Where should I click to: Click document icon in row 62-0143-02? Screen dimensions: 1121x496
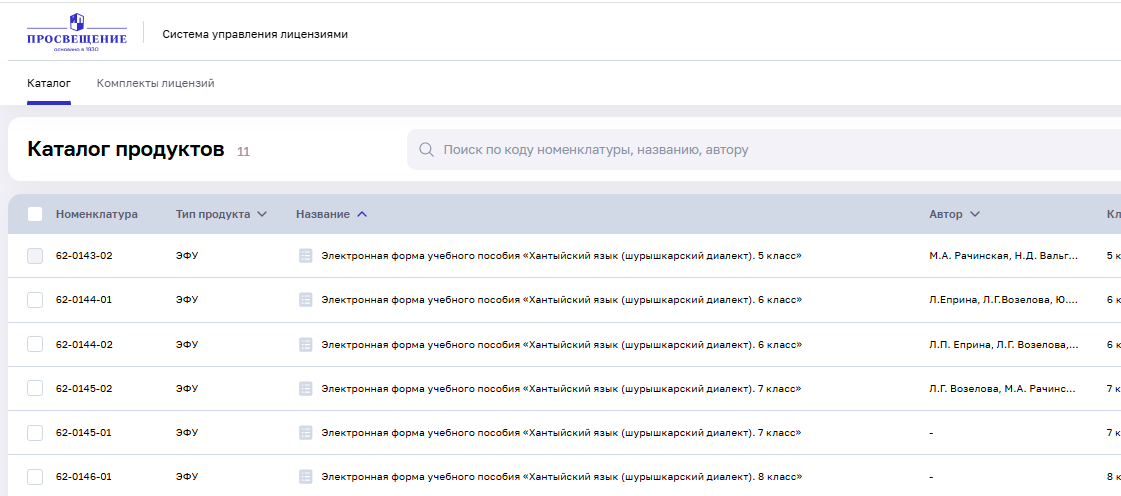click(306, 256)
